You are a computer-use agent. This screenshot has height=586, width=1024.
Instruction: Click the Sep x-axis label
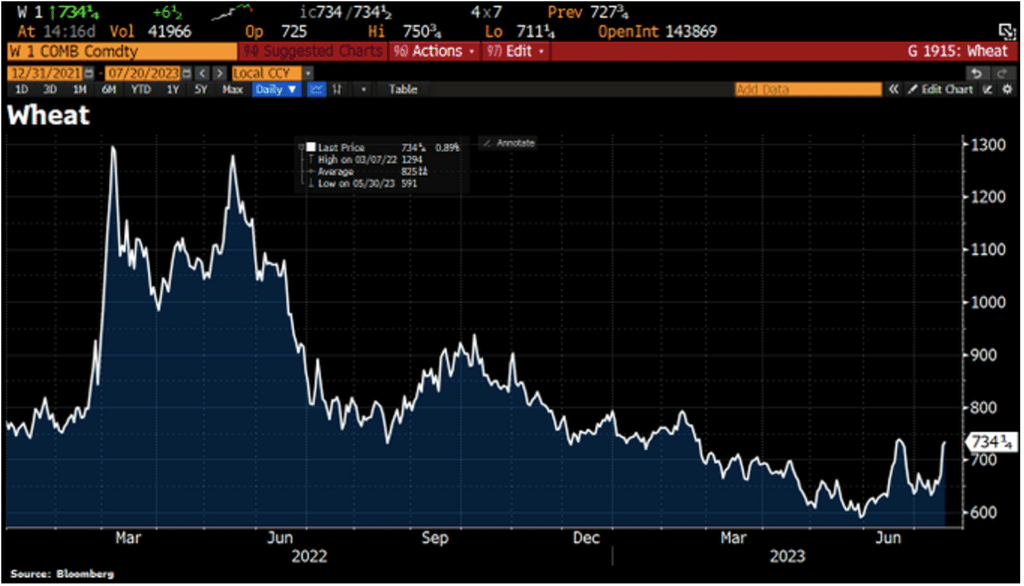tap(435, 538)
